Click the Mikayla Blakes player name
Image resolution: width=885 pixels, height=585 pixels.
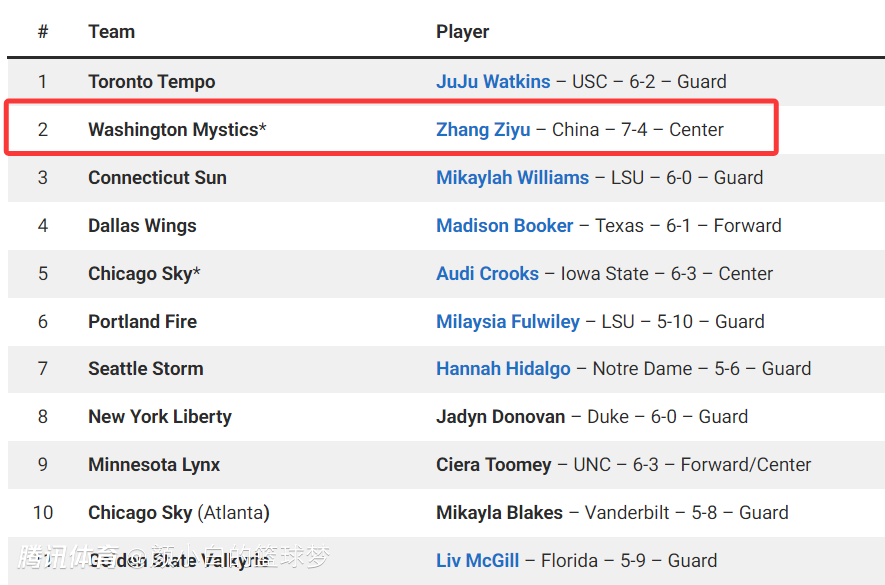pyautogui.click(x=499, y=513)
